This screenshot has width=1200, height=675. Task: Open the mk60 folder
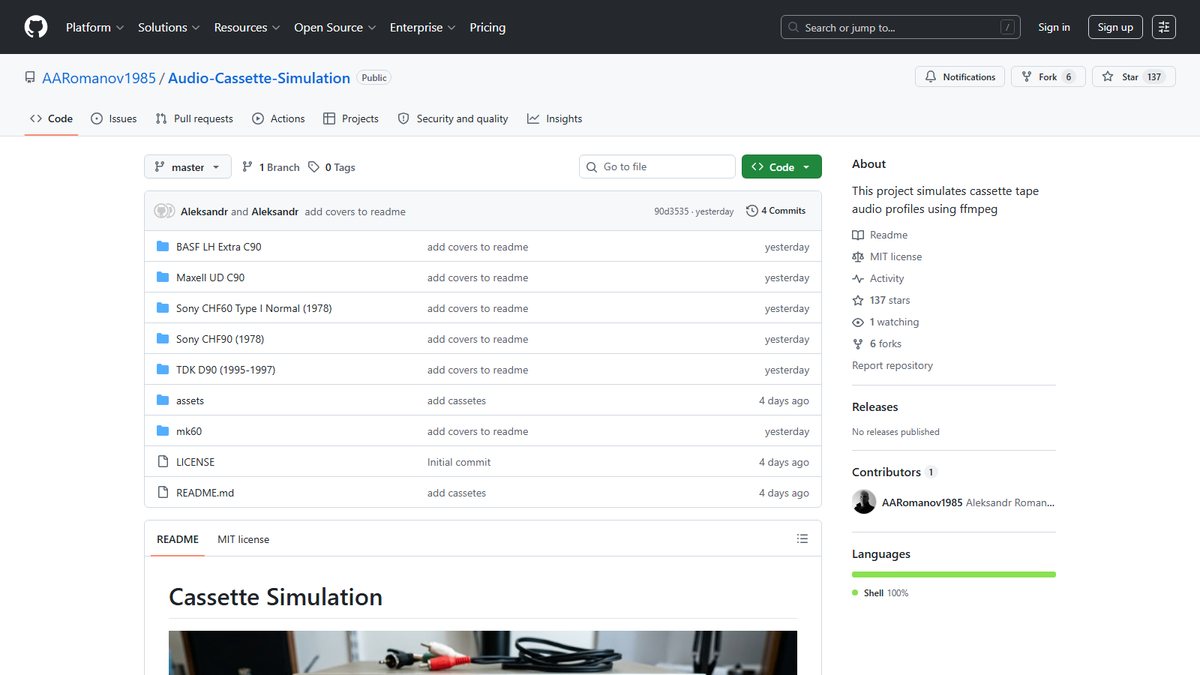189,432
